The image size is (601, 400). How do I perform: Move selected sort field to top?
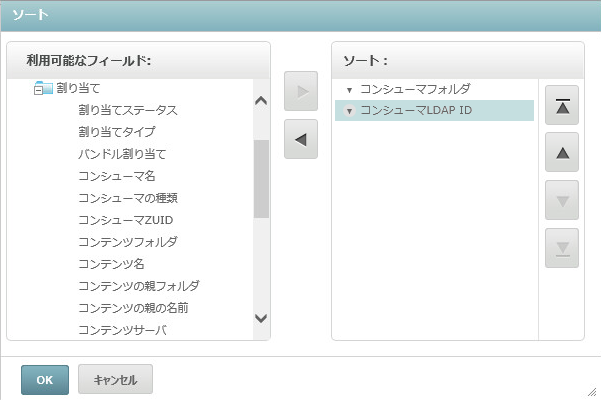click(562, 108)
